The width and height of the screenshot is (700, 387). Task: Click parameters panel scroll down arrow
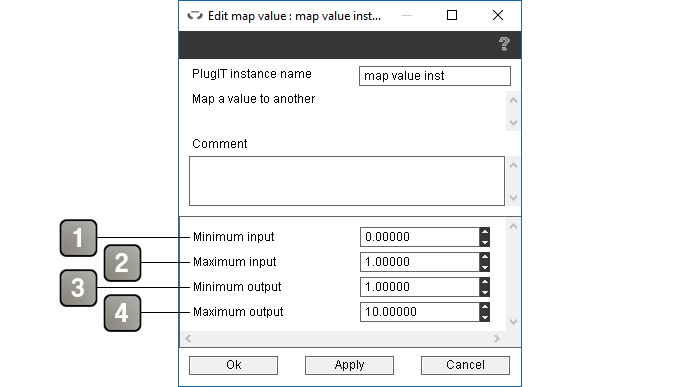[x=513, y=322]
